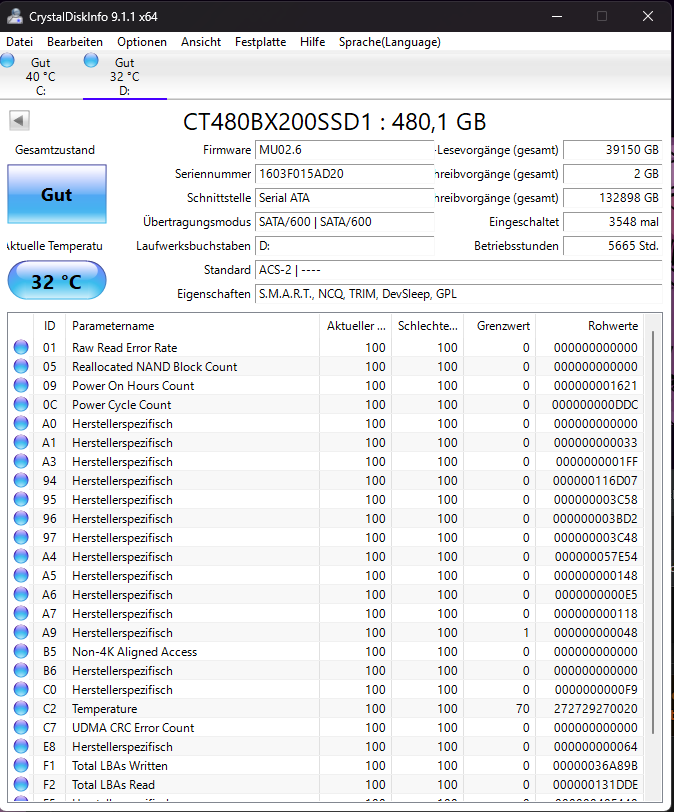This screenshot has width=674, height=812.
Task: Click status orb of attribute A5 row
Action: tap(21, 575)
